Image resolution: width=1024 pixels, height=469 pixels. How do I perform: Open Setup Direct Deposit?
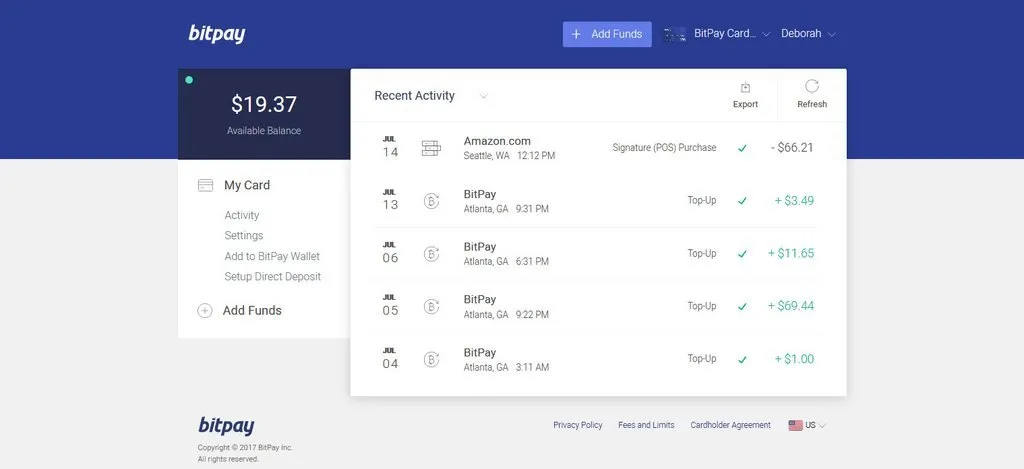tap(273, 276)
